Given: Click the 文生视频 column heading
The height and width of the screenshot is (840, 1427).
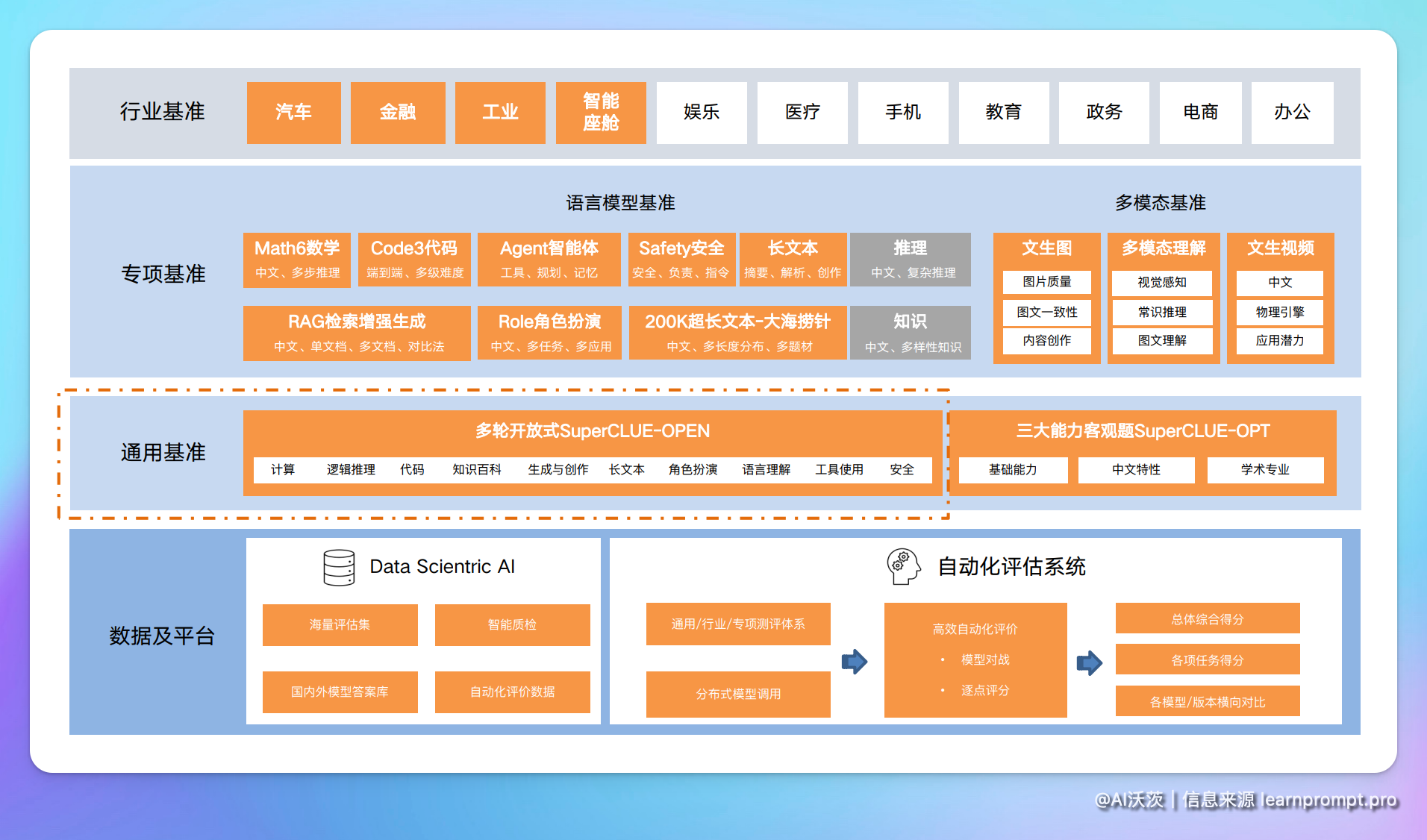Looking at the screenshot, I should click(1281, 248).
